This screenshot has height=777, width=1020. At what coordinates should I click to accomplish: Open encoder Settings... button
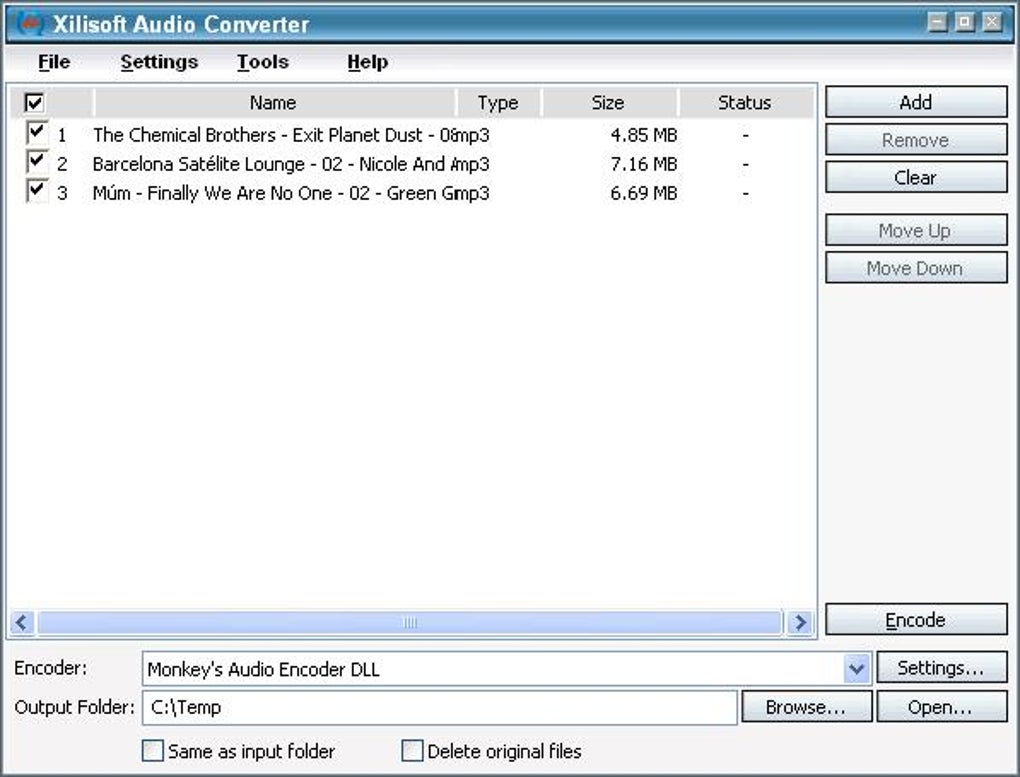941,668
